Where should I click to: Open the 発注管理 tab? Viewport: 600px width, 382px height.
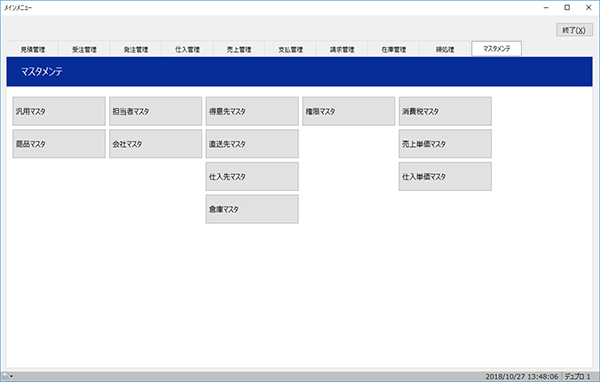point(136,49)
